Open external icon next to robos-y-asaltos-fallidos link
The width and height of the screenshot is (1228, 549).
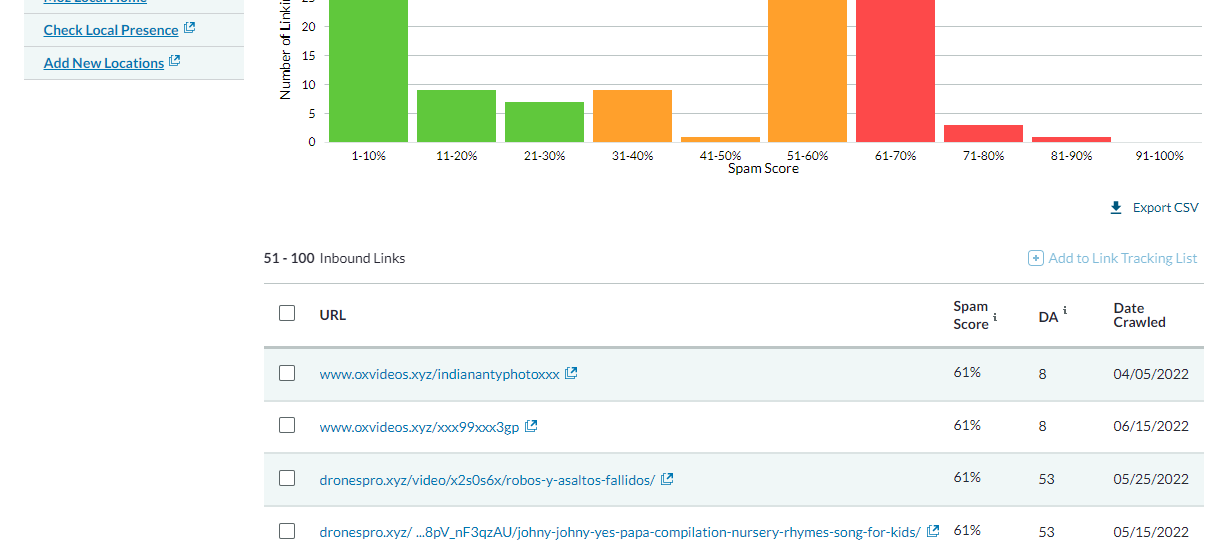pyautogui.click(x=667, y=479)
